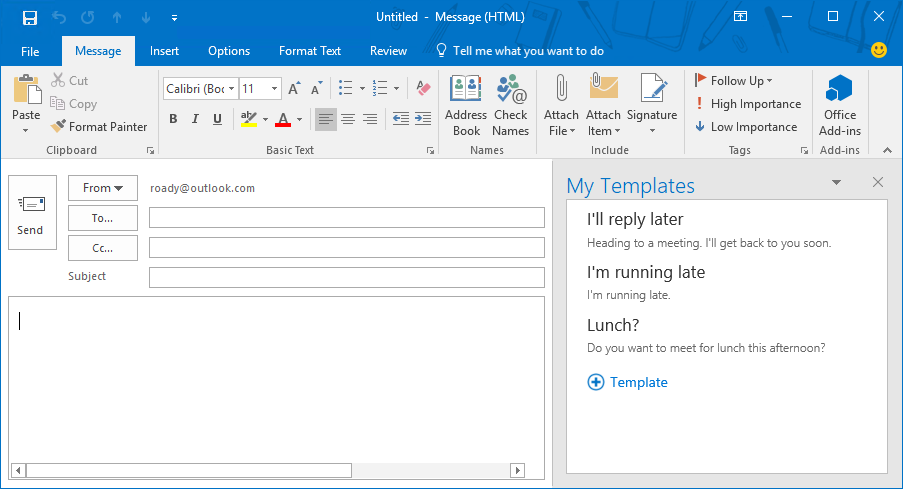This screenshot has width=903, height=489.
Task: Click the Redo icon in the quick access toolbar
Action: point(88,17)
